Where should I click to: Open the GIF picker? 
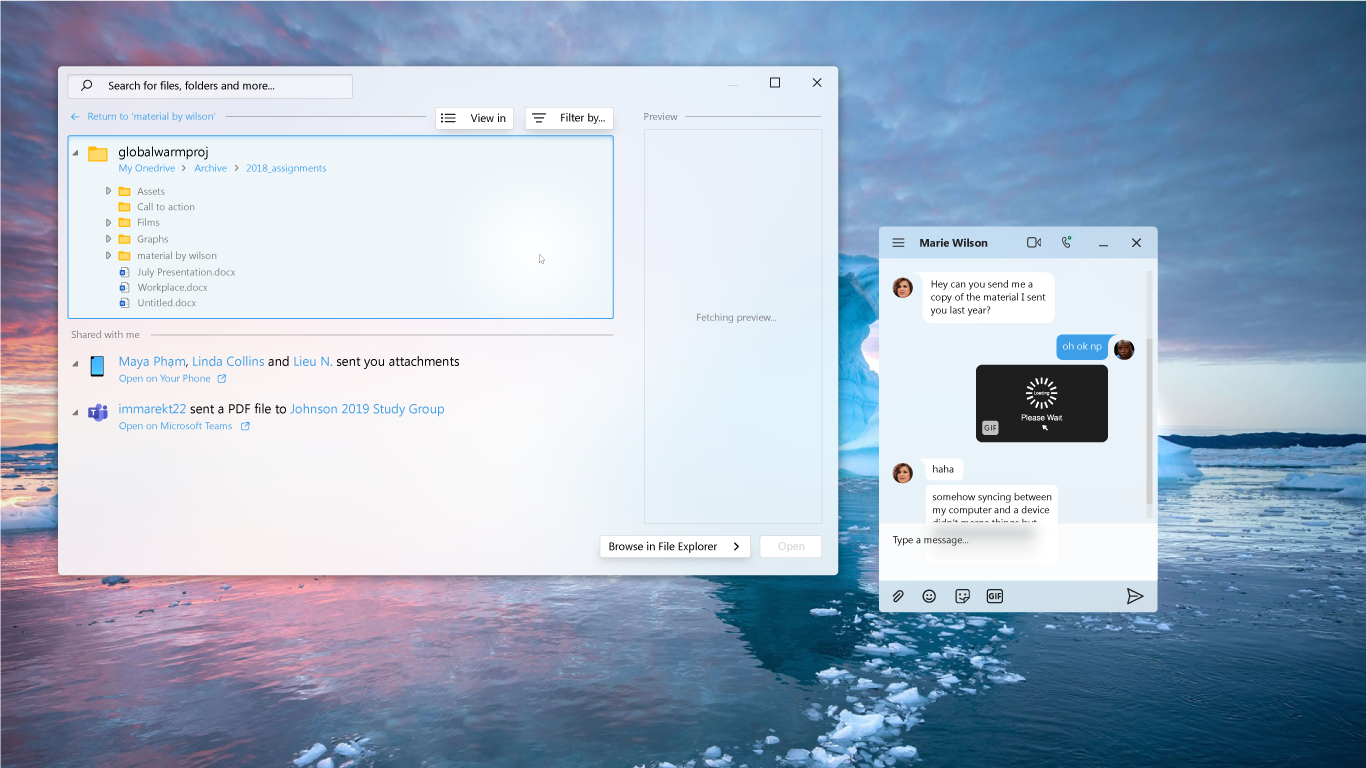pyautogui.click(x=994, y=595)
